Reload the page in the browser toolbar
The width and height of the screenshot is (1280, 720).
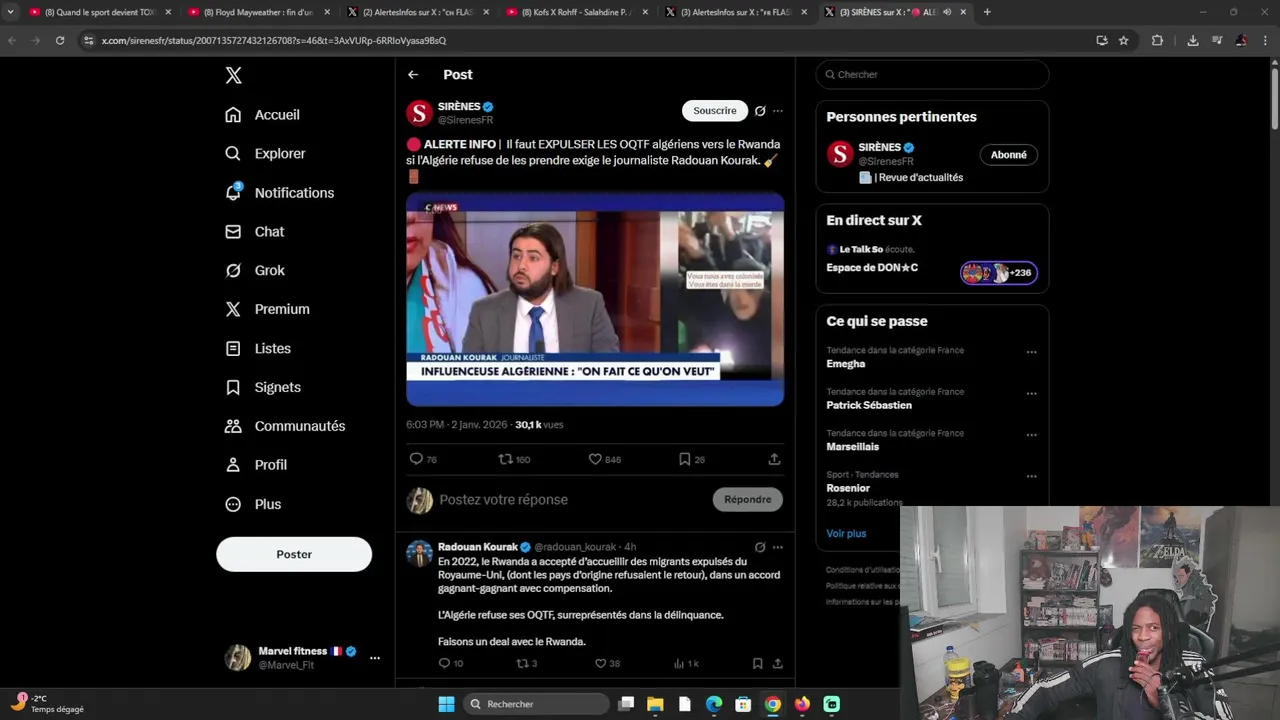60,40
